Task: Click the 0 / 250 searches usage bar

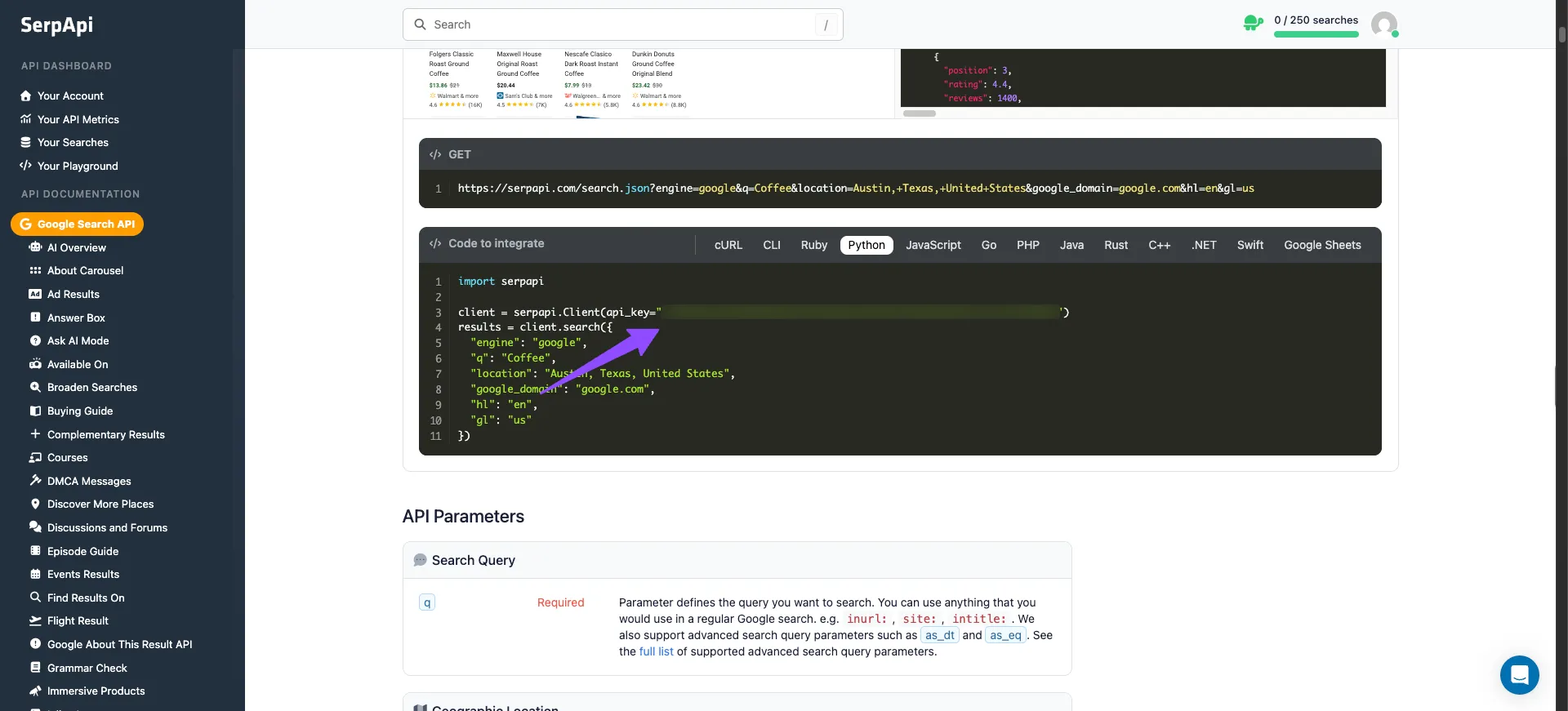Action: (1316, 34)
